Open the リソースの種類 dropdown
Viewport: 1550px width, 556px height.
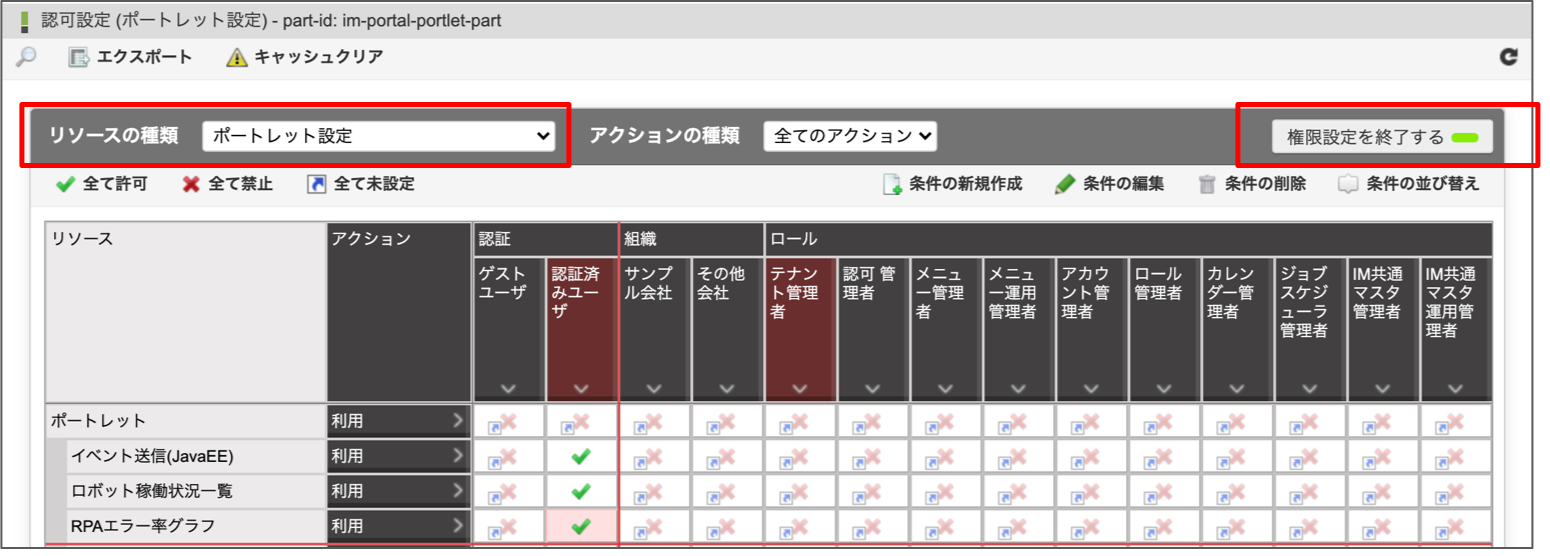pos(378,136)
